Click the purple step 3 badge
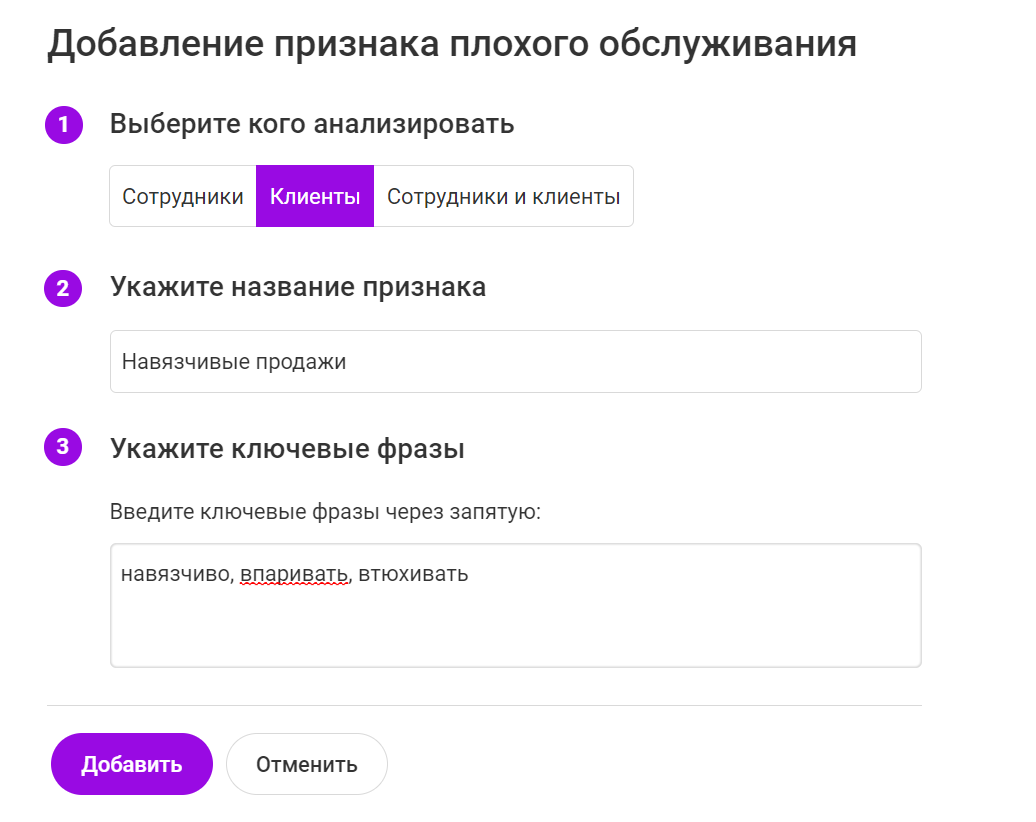 63,448
